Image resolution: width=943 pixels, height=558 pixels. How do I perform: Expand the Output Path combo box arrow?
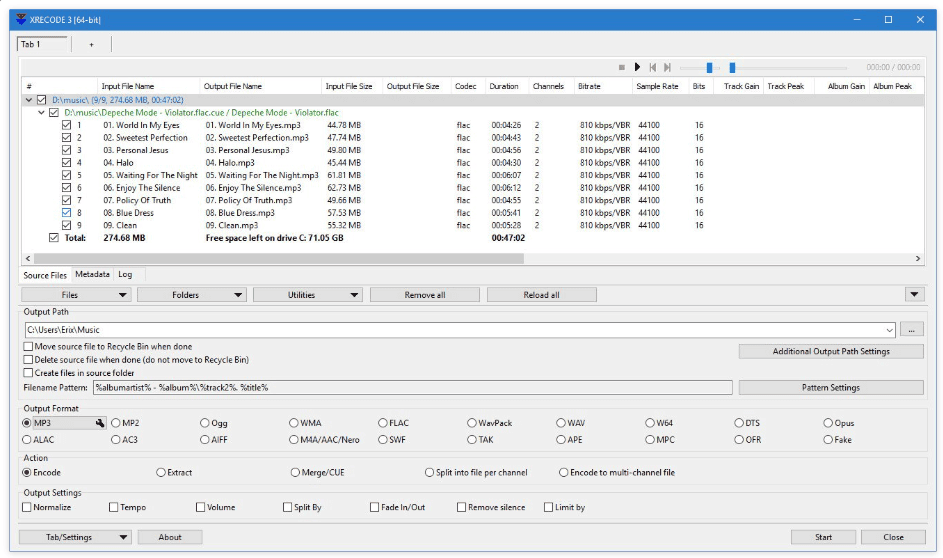click(889, 330)
